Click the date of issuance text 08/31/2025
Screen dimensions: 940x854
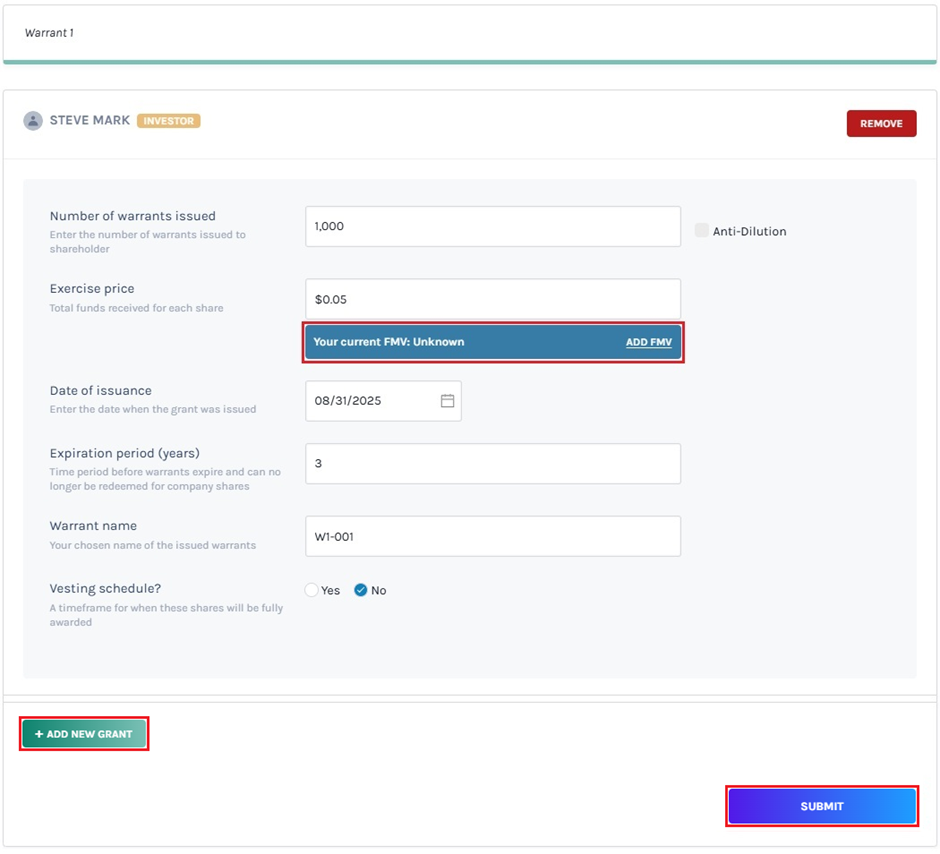click(x=348, y=401)
